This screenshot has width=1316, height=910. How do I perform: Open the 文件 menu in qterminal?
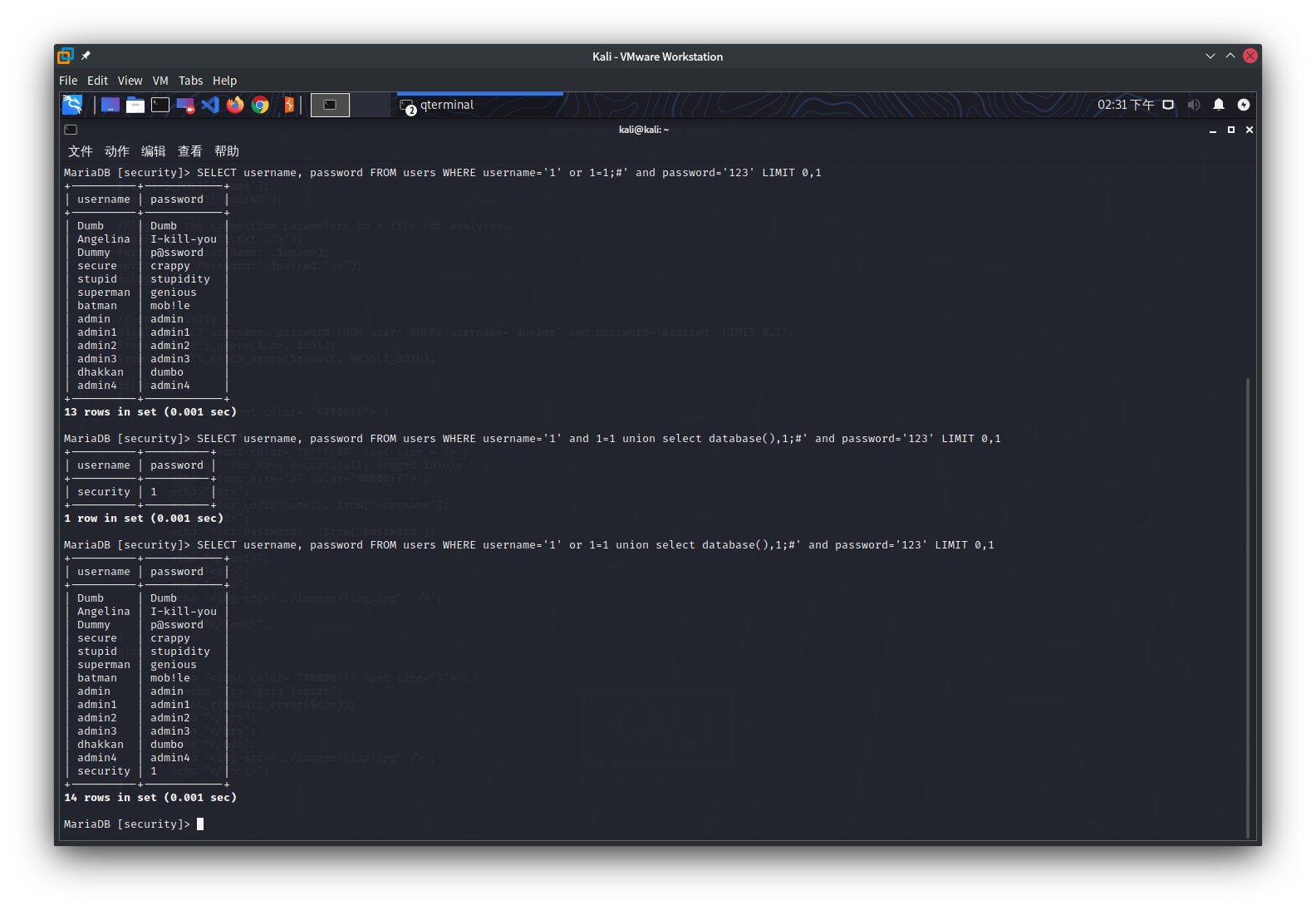pyautogui.click(x=81, y=151)
